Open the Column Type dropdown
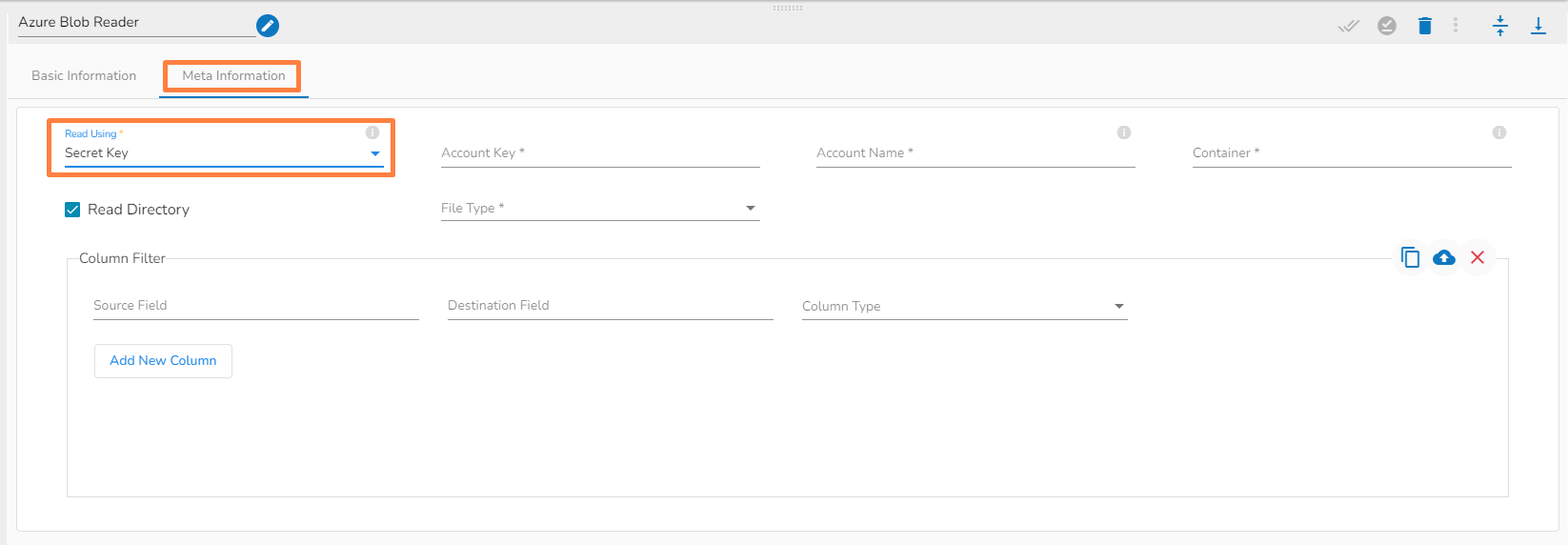Image resolution: width=1568 pixels, height=545 pixels. 964,307
